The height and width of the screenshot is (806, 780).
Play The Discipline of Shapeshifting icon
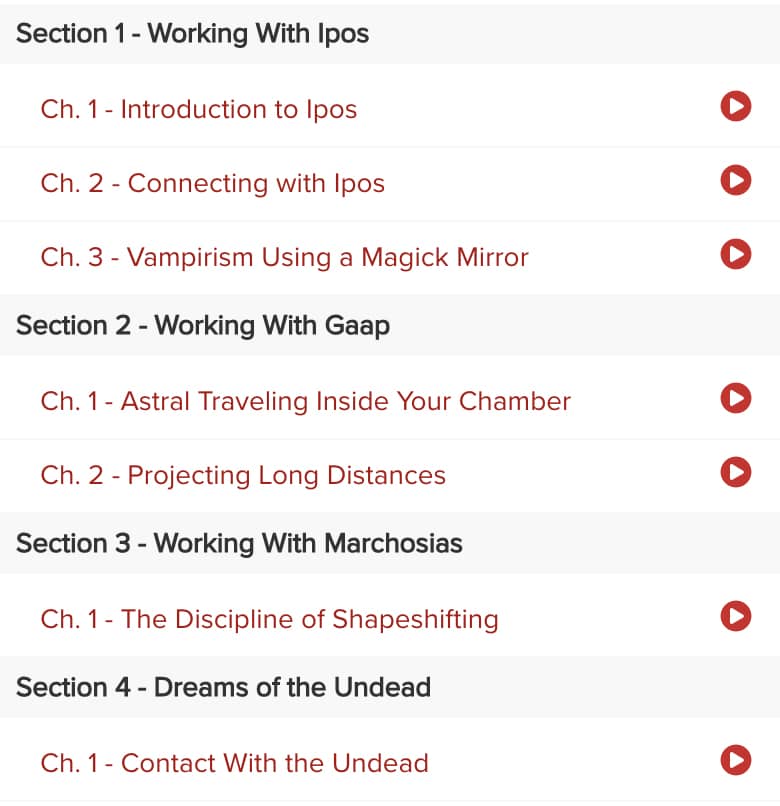click(735, 616)
